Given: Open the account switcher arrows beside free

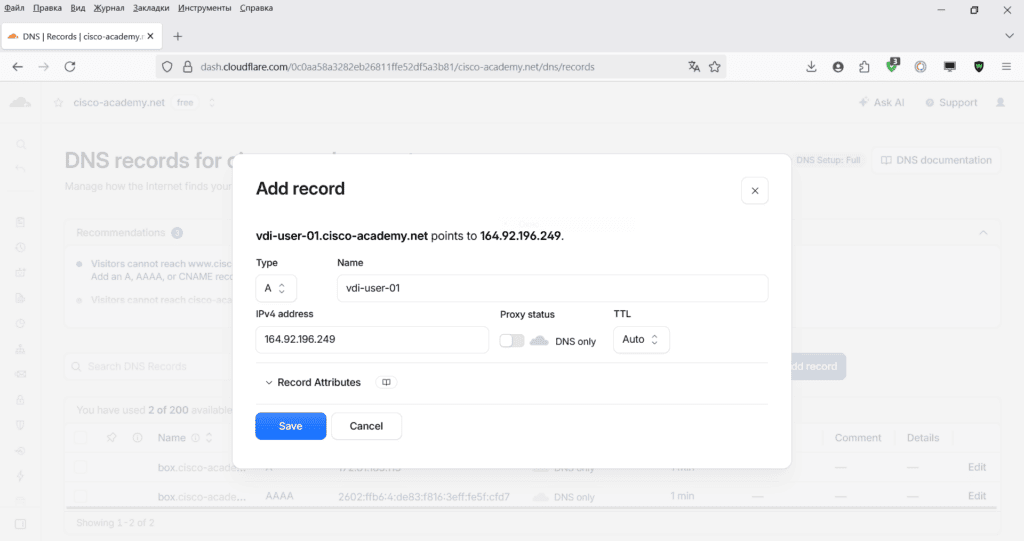Looking at the screenshot, I should (x=212, y=103).
